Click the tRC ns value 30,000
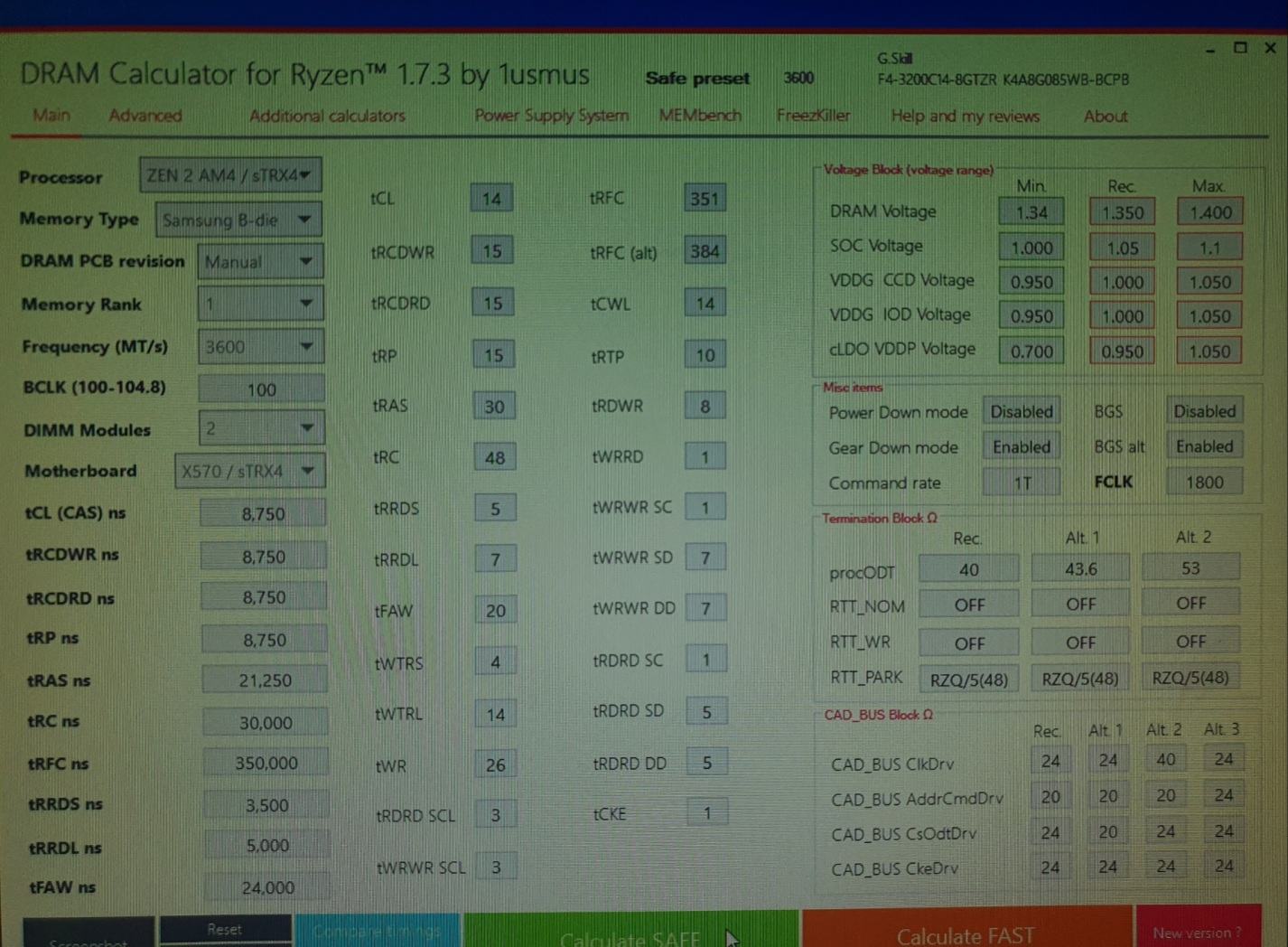1288x947 pixels. [265, 722]
